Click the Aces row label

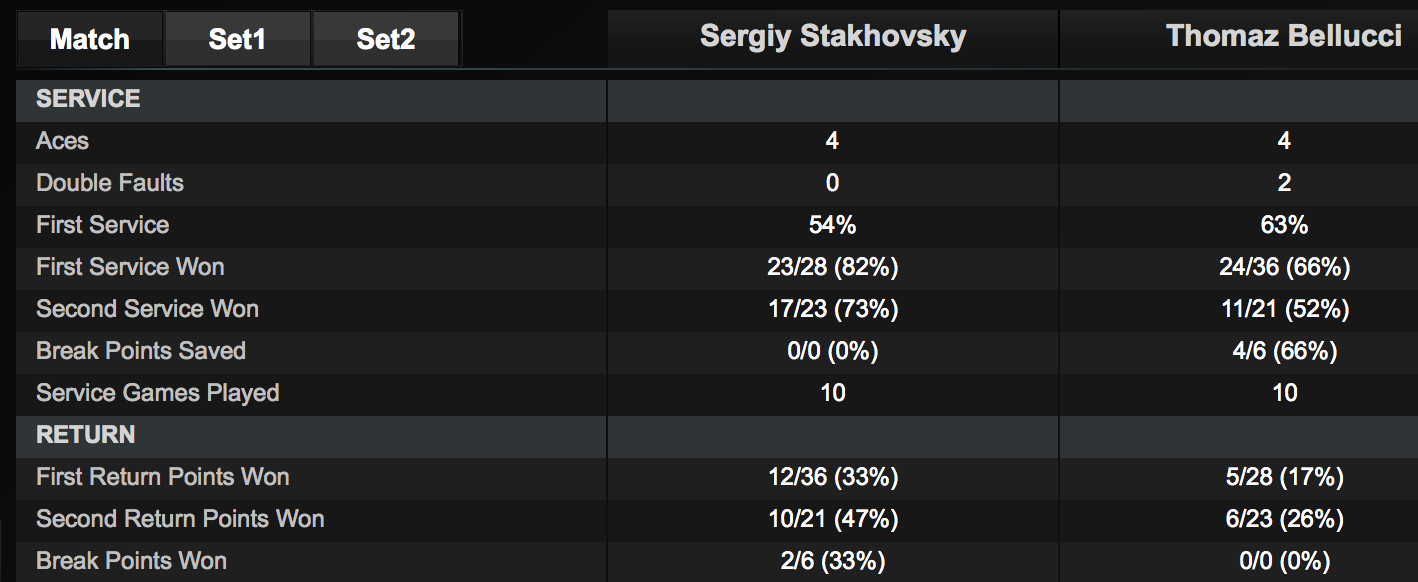62,141
